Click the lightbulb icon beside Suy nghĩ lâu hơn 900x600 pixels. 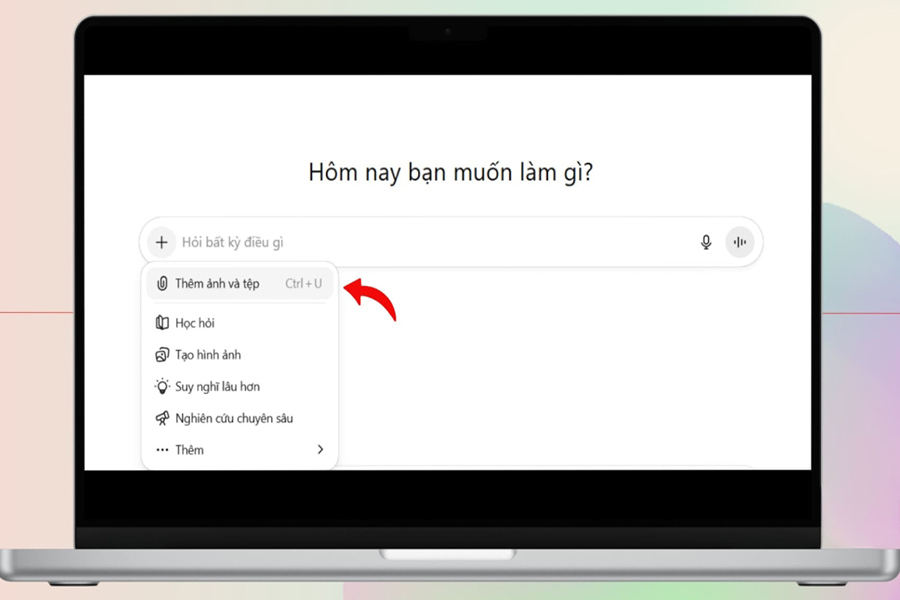[162, 386]
